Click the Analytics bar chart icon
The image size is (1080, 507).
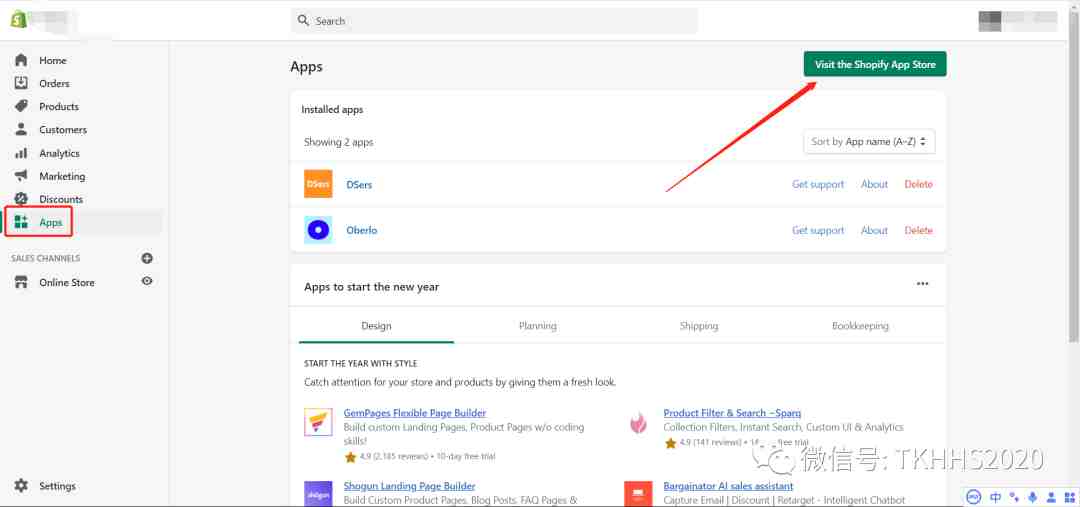point(21,153)
